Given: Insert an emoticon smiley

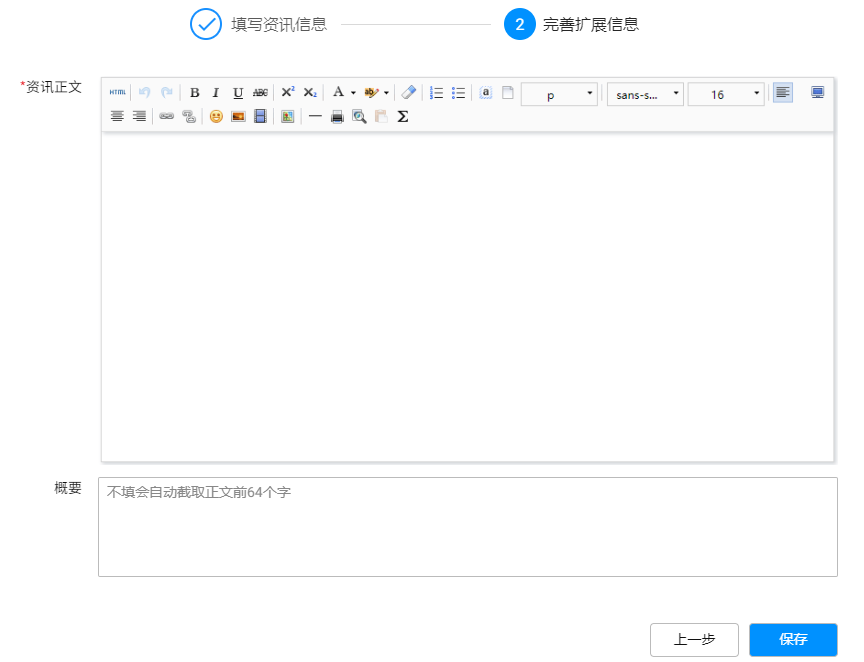Looking at the screenshot, I should (x=216, y=116).
